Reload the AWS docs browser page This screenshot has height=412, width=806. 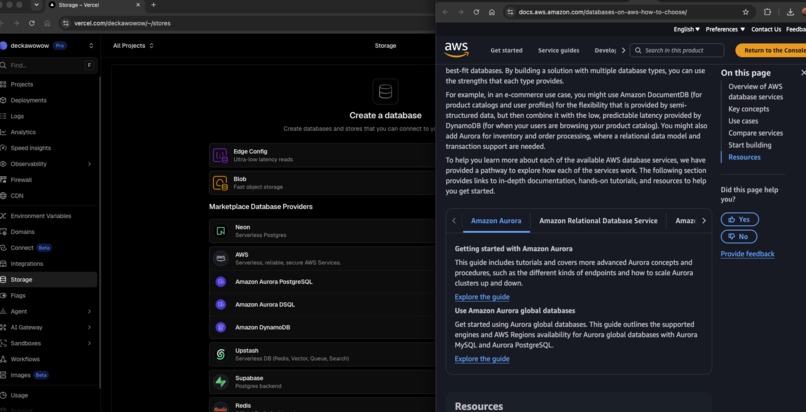[x=476, y=12]
